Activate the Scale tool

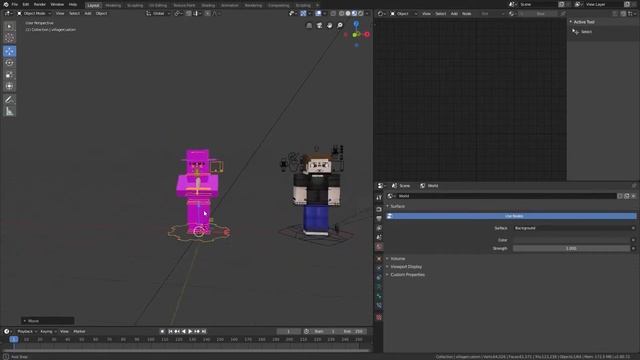tap(9, 75)
